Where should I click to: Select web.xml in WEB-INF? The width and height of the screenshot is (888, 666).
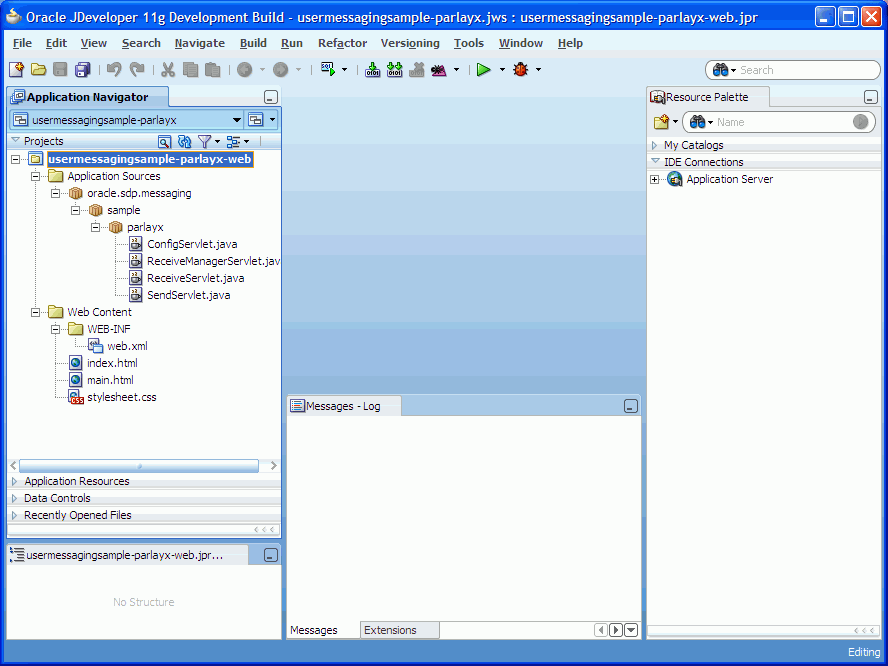pos(127,346)
